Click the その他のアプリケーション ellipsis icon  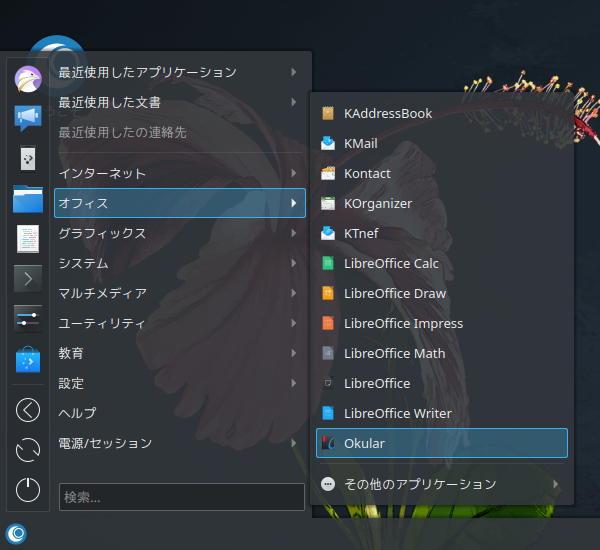click(328, 484)
